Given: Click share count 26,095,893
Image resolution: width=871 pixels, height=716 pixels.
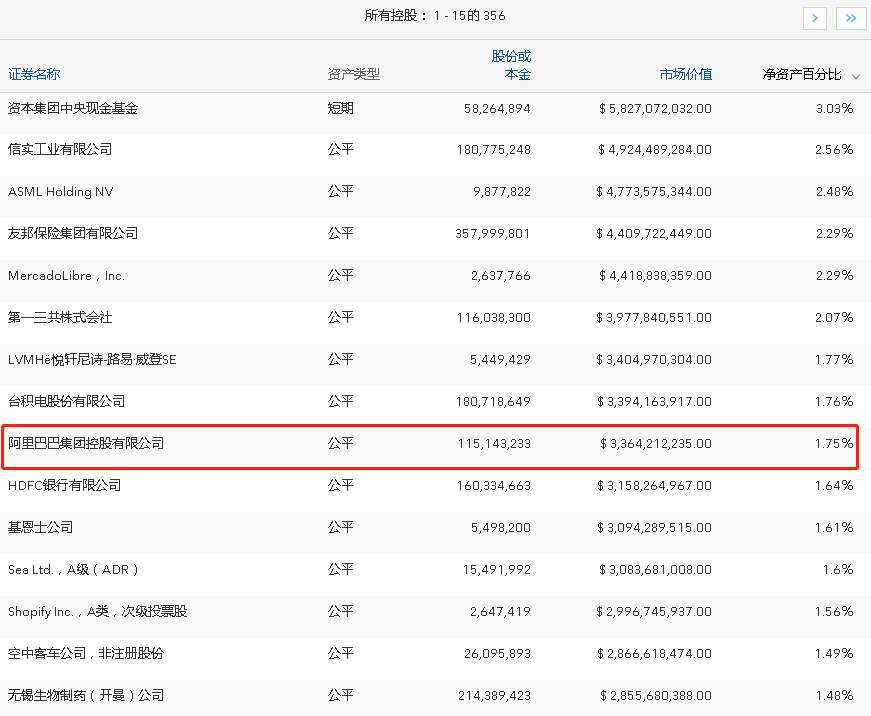Looking at the screenshot, I should pyautogui.click(x=497, y=653).
